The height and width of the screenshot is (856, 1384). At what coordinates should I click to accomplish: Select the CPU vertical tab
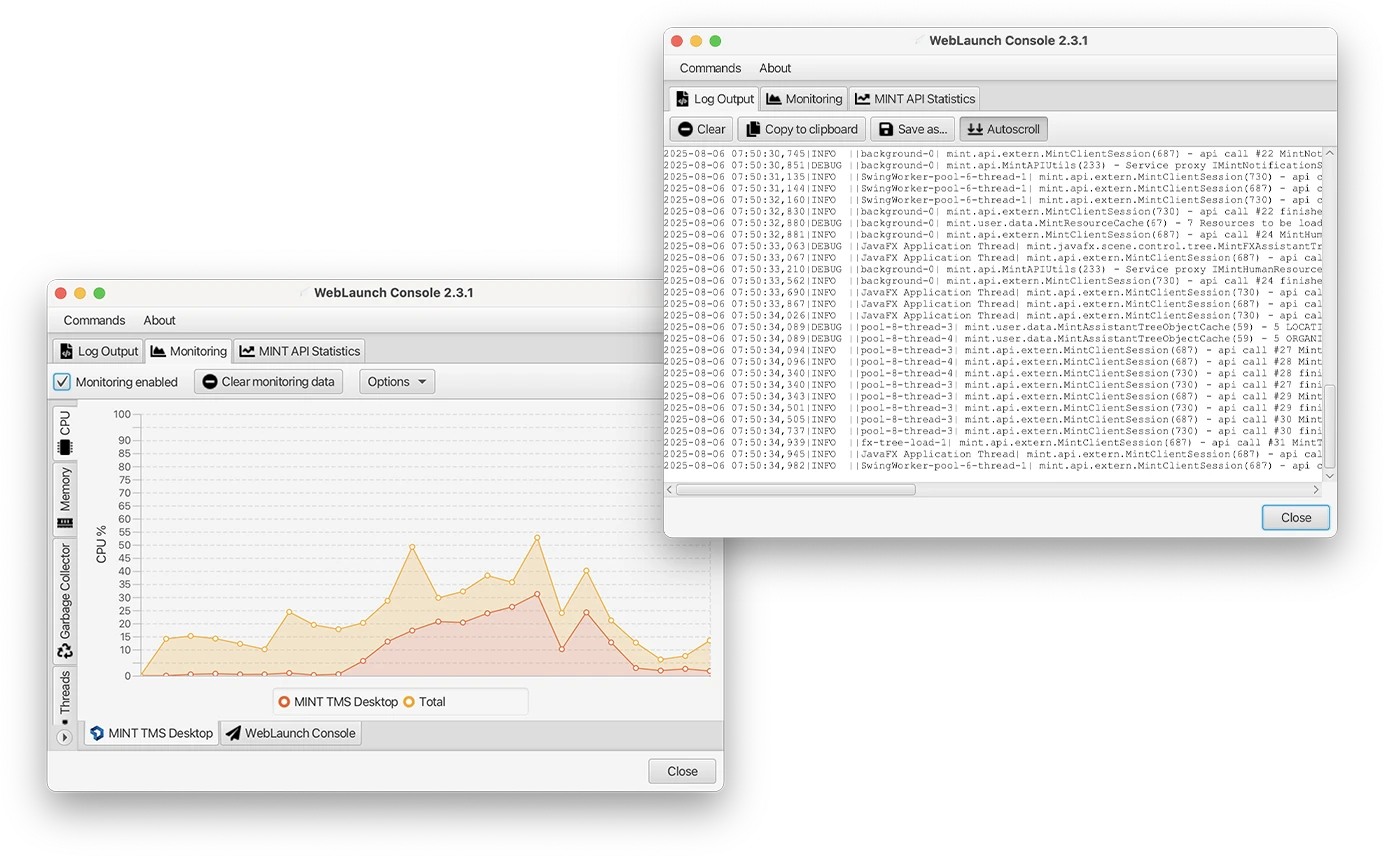(65, 432)
